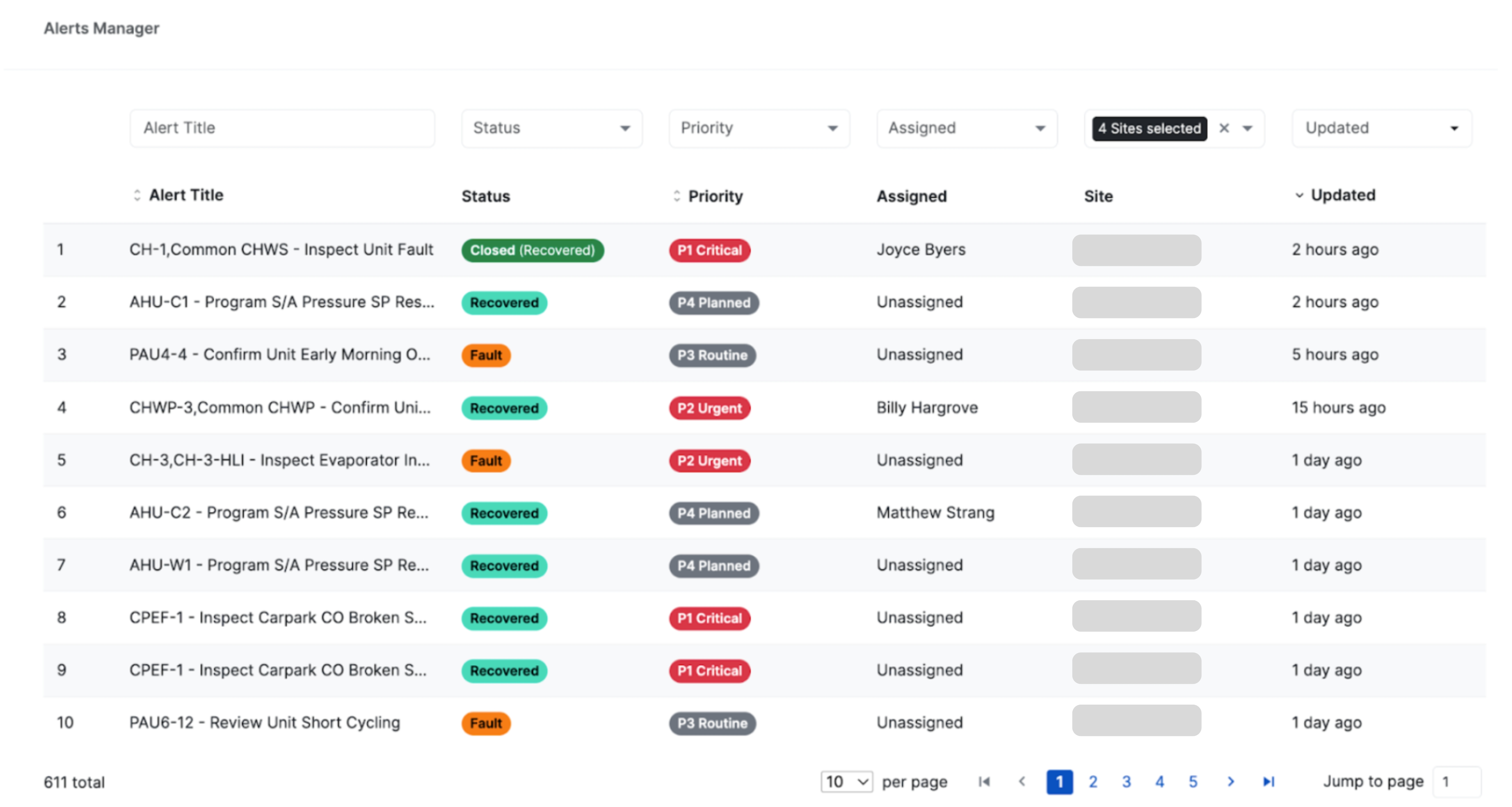The height and width of the screenshot is (807, 1512).
Task: Click the next page arrow icon
Action: [x=1231, y=781]
